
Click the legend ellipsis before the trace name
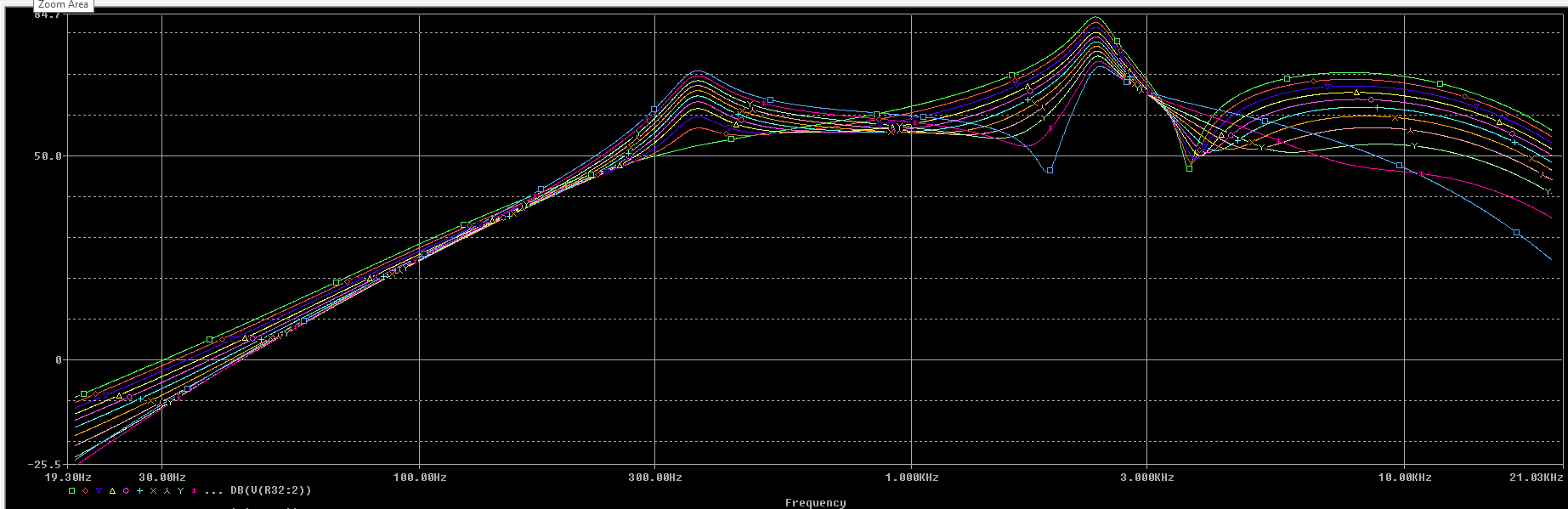click(x=213, y=491)
